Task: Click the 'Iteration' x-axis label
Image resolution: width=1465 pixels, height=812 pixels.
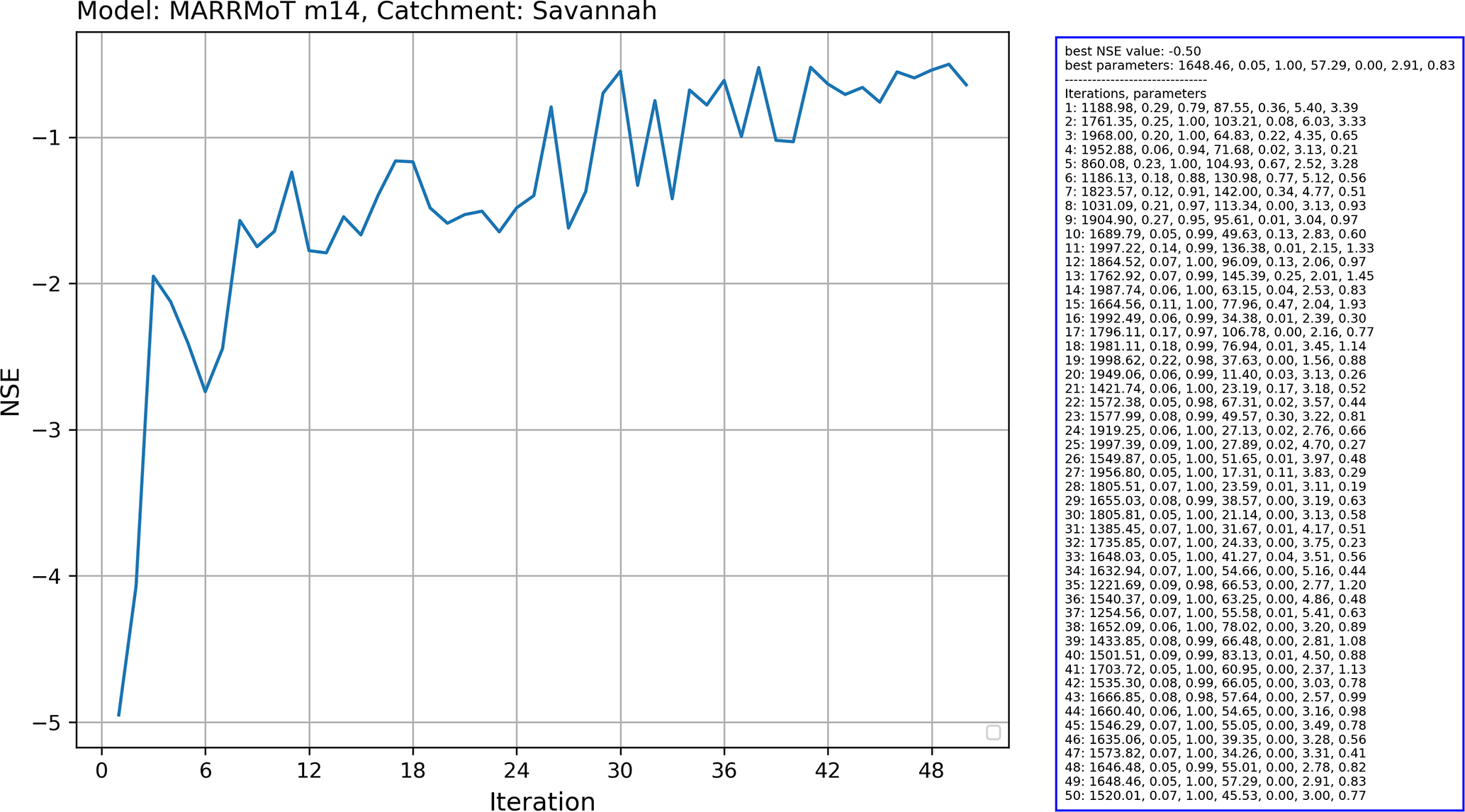Action: point(542,801)
